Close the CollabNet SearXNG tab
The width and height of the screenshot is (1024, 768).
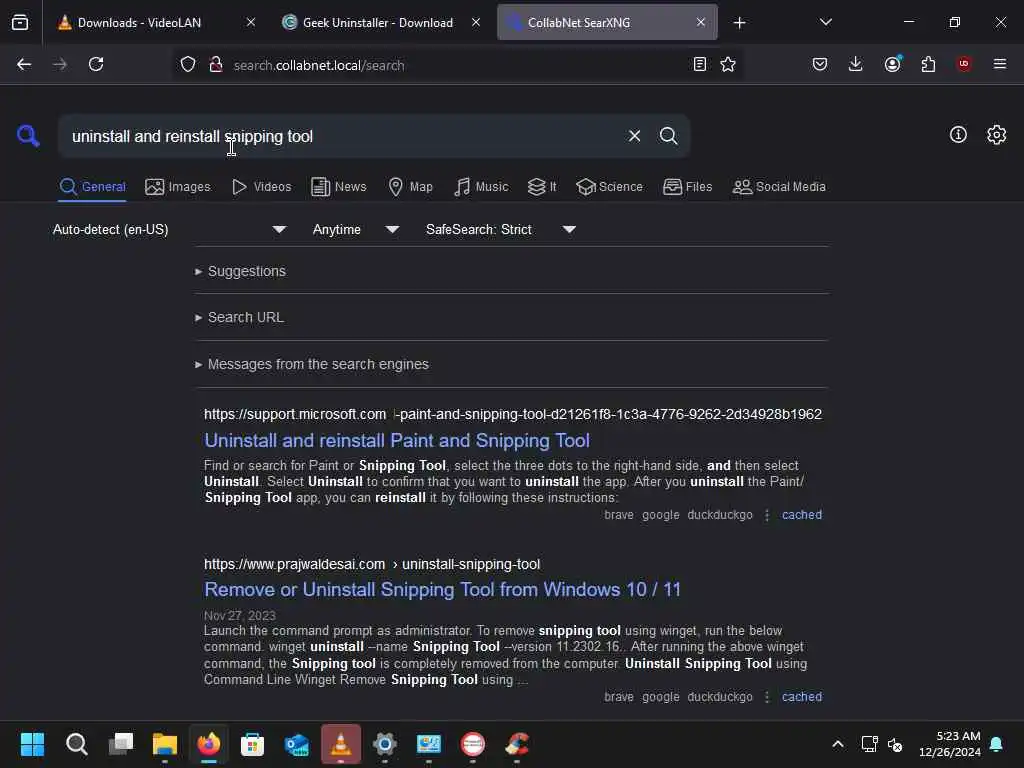click(x=701, y=22)
